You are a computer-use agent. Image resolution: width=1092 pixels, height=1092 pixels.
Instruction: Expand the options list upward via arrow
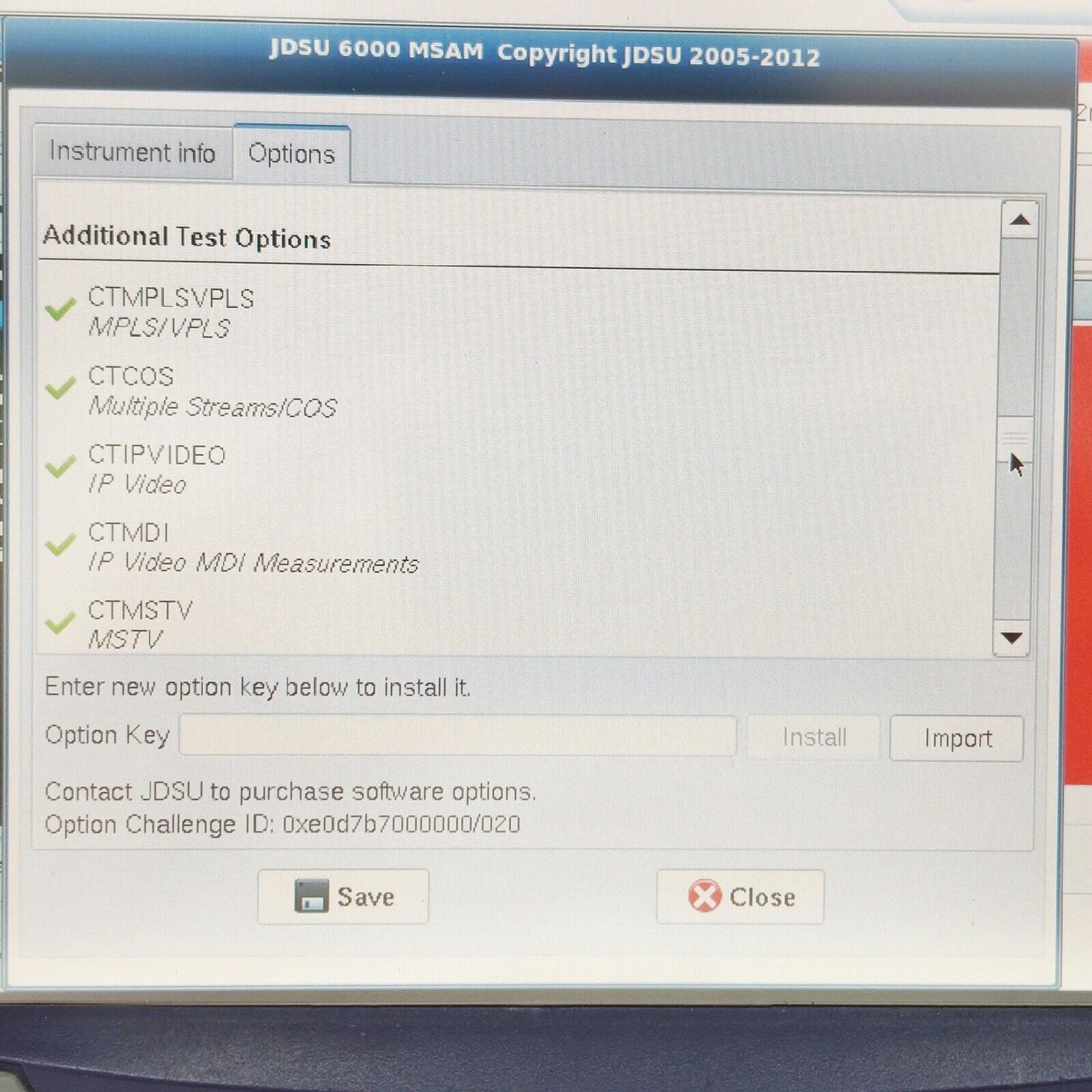(x=1019, y=218)
